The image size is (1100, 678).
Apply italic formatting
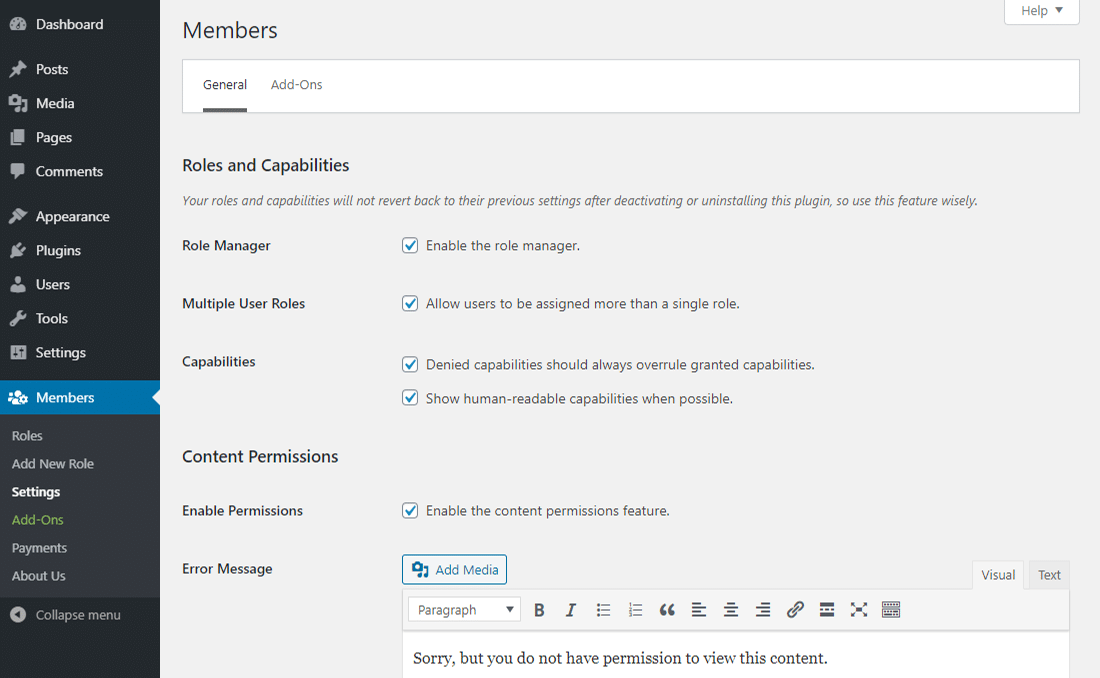coord(571,609)
